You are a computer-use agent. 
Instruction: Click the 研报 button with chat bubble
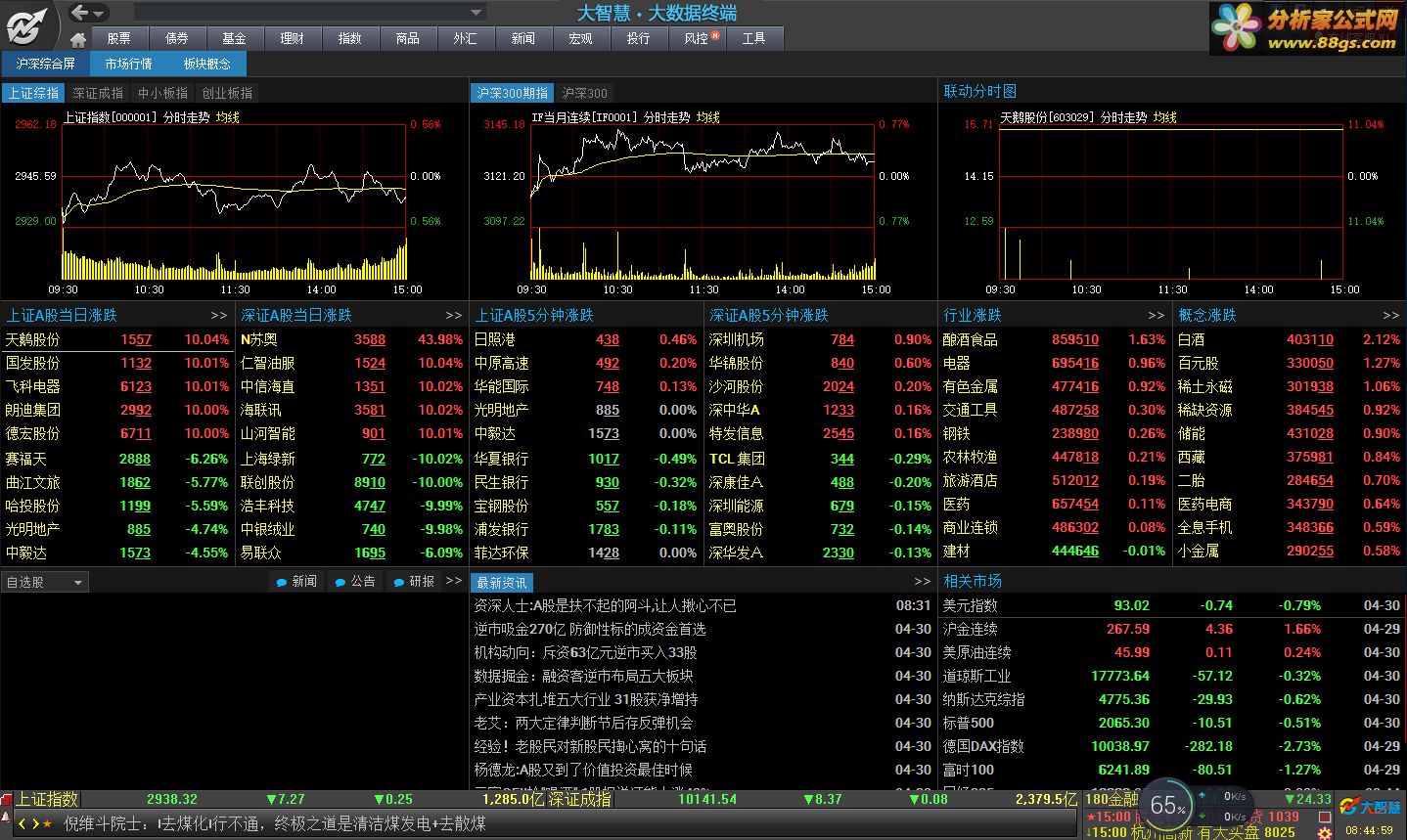click(414, 581)
